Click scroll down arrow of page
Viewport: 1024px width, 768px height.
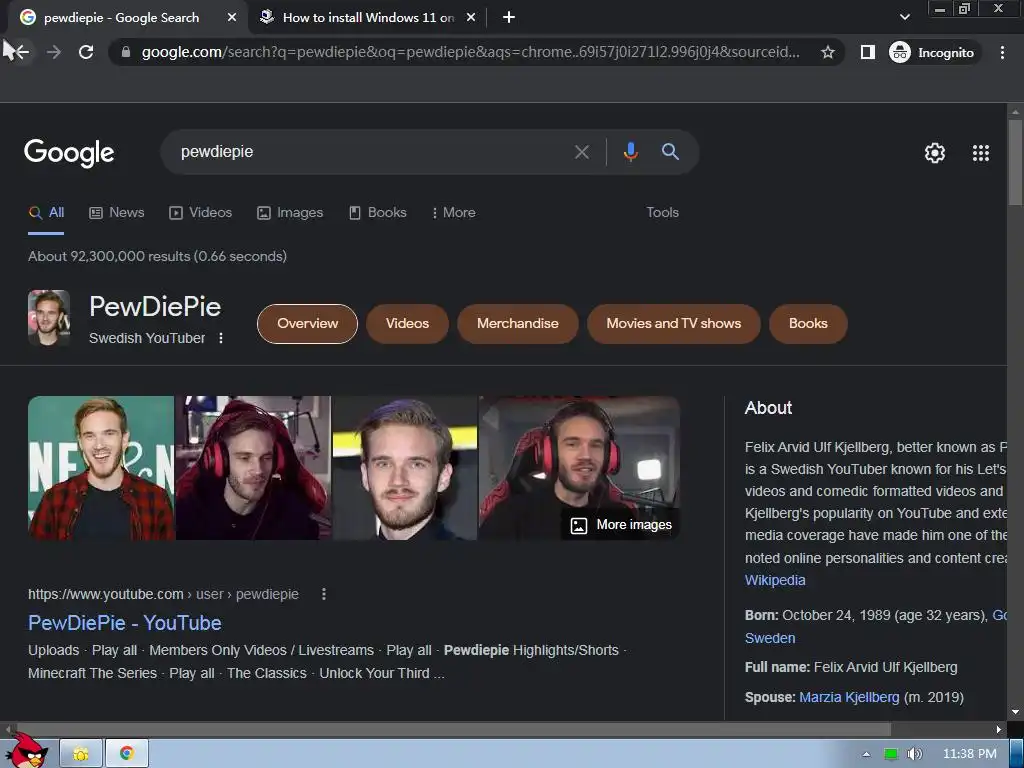[1015, 712]
